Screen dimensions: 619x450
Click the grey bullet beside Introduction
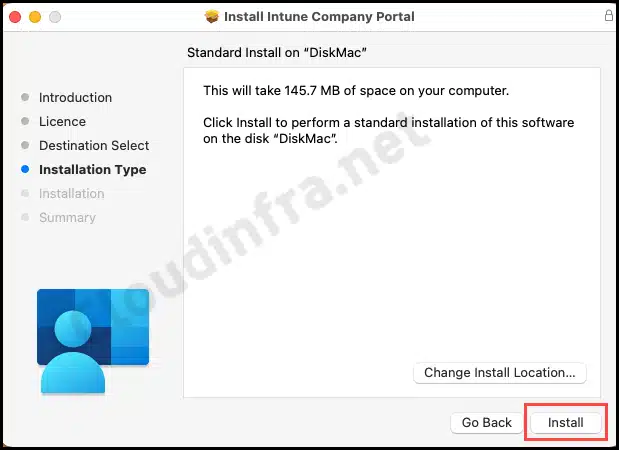(x=25, y=97)
